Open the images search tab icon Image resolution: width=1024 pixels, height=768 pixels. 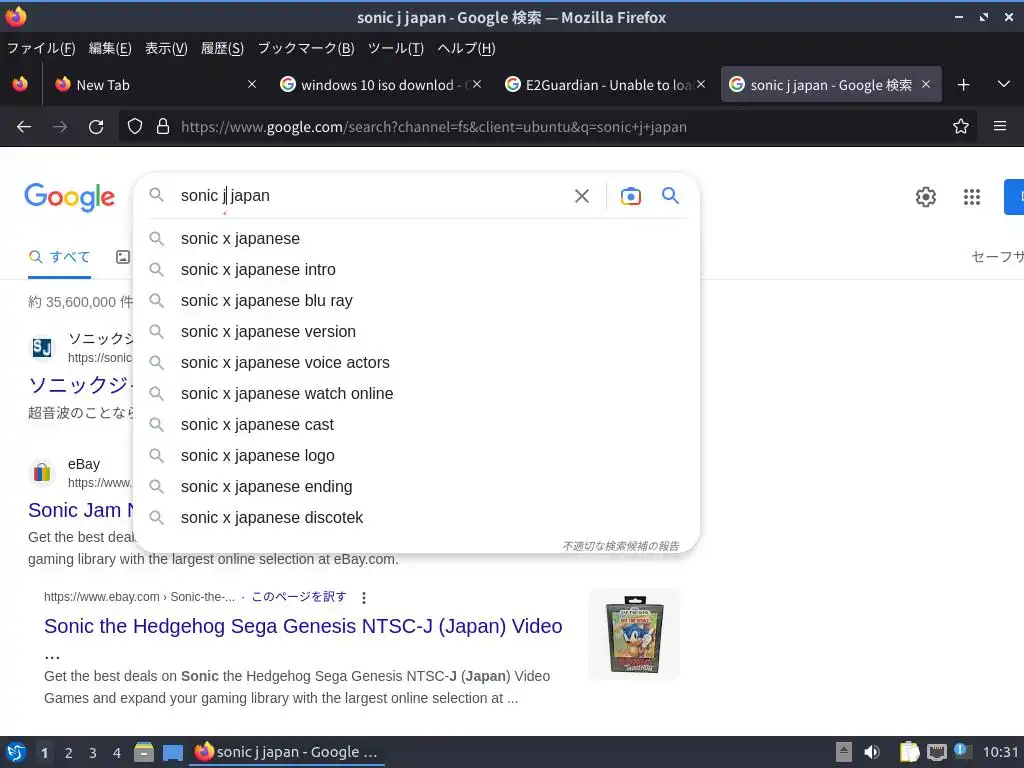(123, 257)
